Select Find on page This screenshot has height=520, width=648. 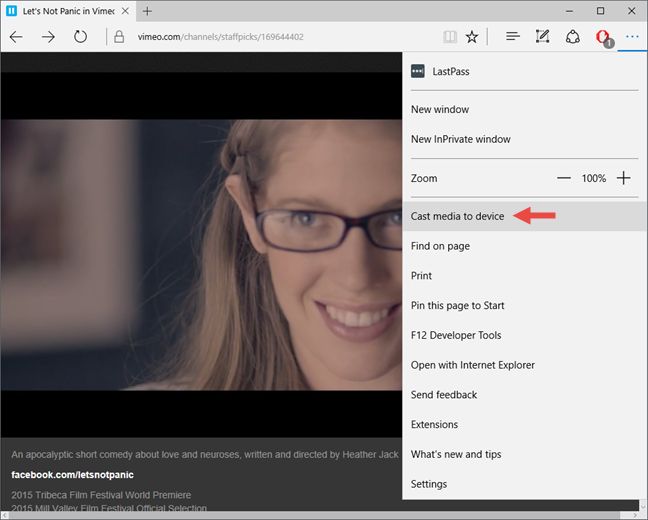524,246
